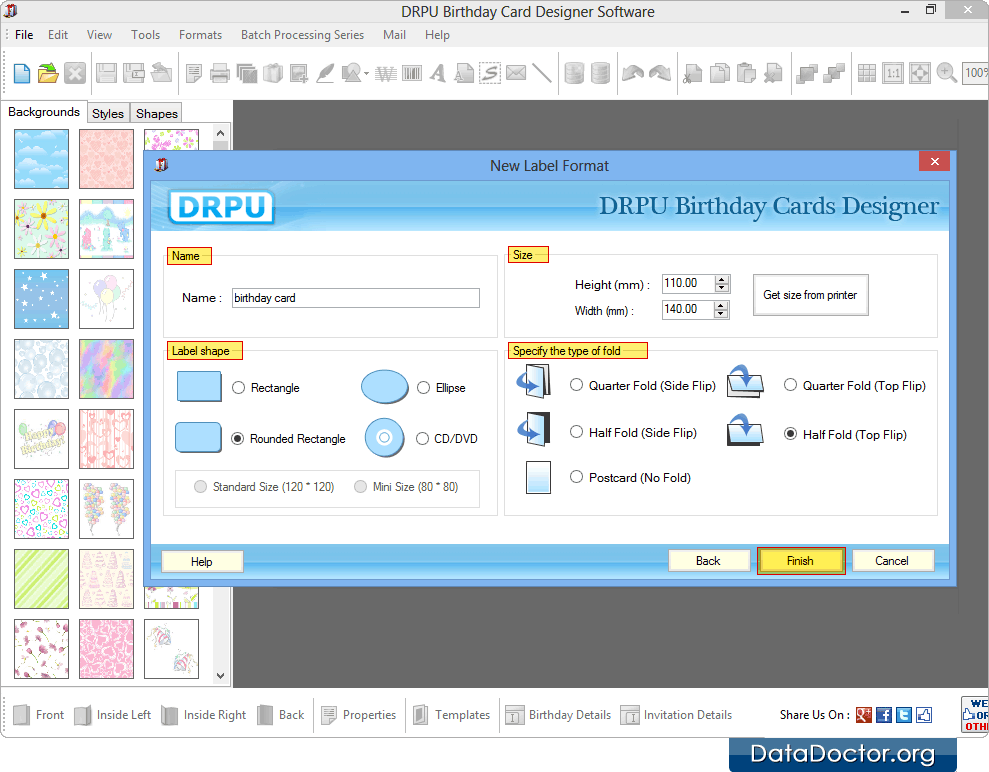Click the Fit to window icon
989x772 pixels.
coord(920,73)
